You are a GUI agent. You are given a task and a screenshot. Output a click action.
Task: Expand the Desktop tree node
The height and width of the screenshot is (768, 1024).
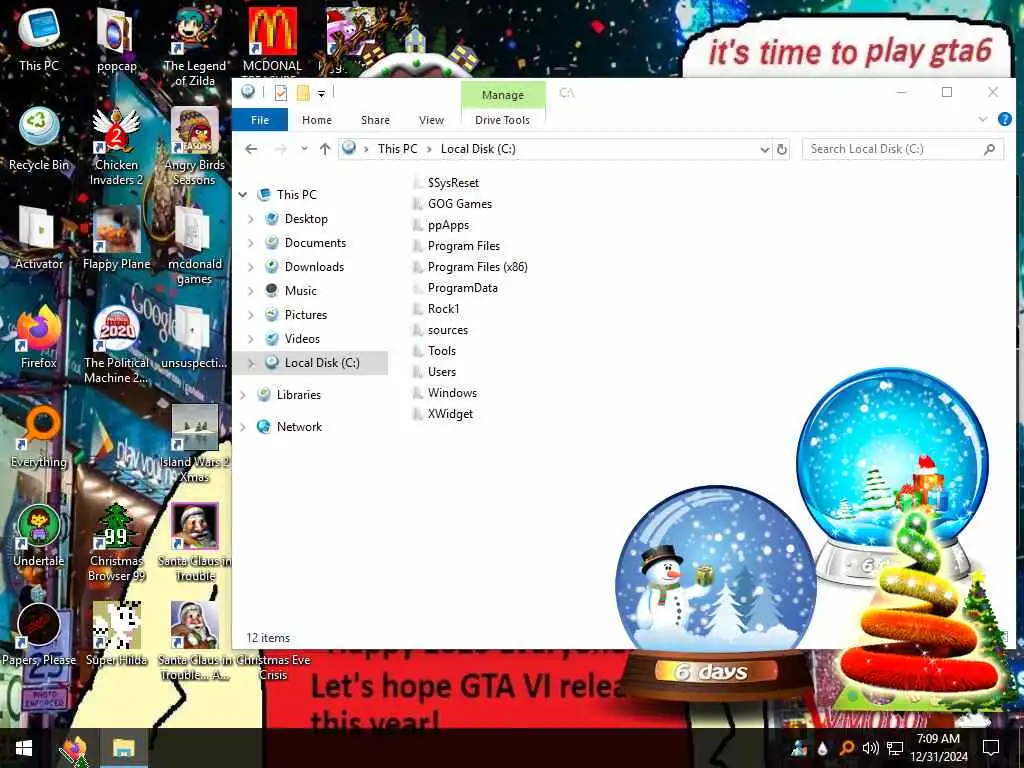tap(251, 219)
